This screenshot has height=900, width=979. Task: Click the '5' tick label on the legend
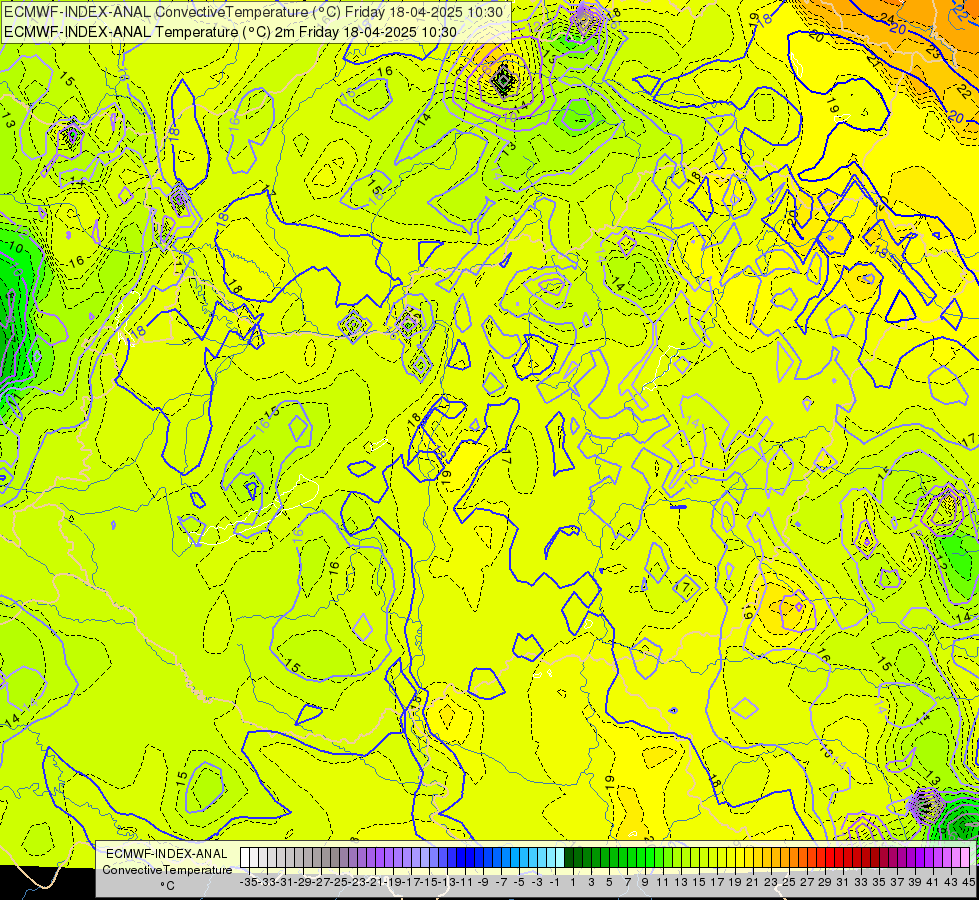tap(609, 882)
